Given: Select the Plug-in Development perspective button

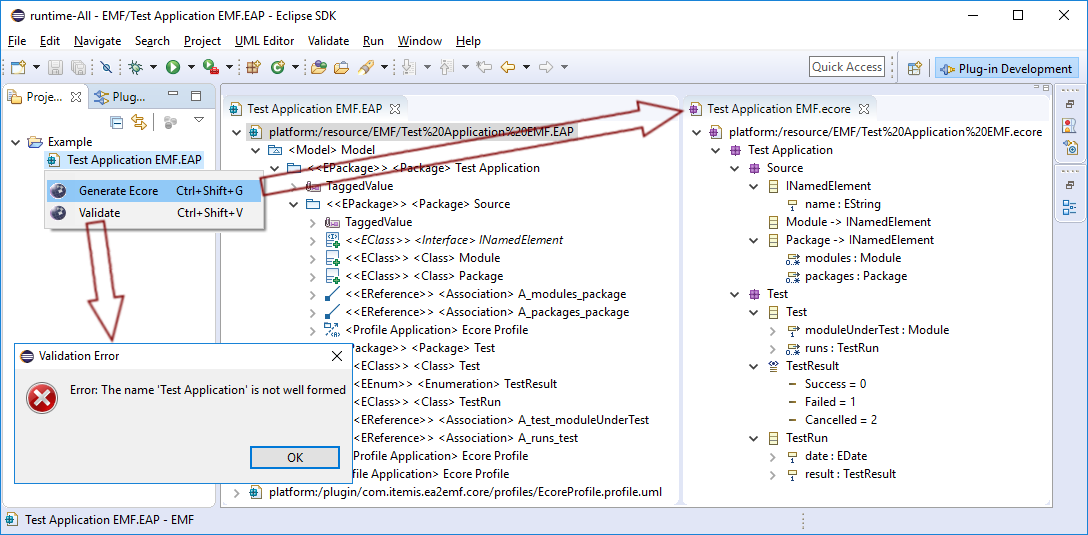Looking at the screenshot, I should (1007, 68).
